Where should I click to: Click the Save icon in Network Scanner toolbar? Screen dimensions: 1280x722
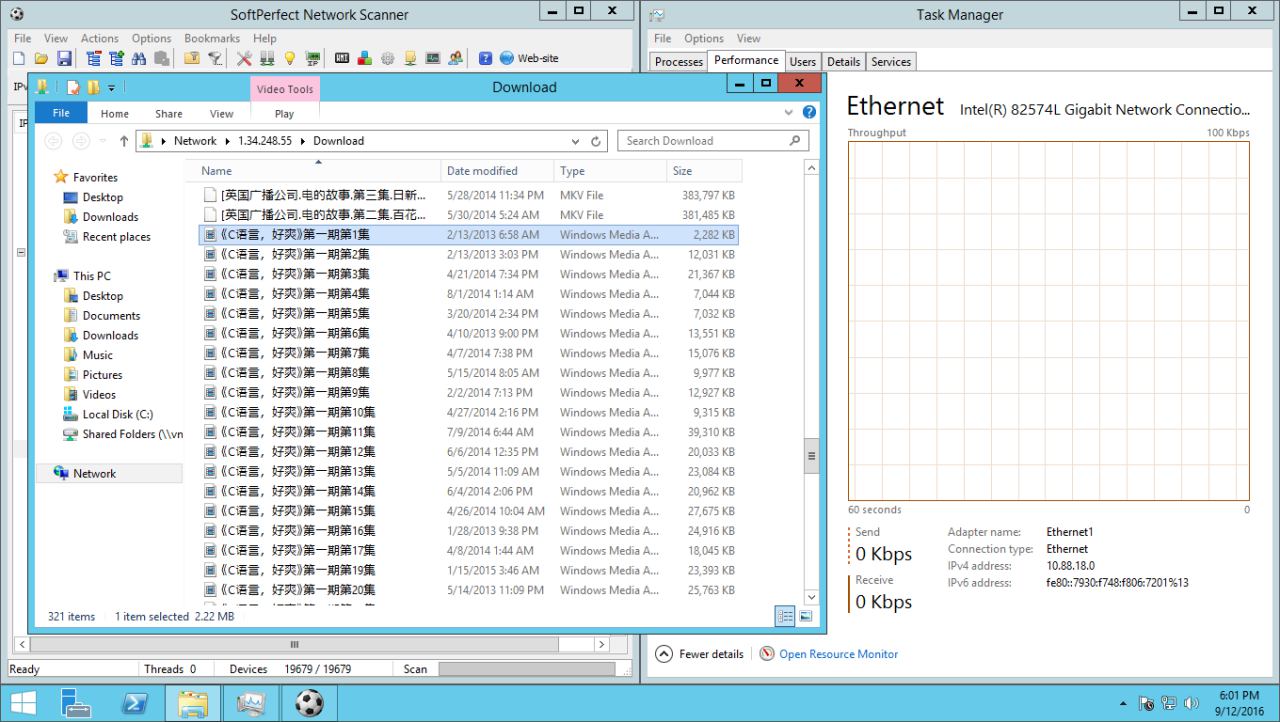coord(64,58)
